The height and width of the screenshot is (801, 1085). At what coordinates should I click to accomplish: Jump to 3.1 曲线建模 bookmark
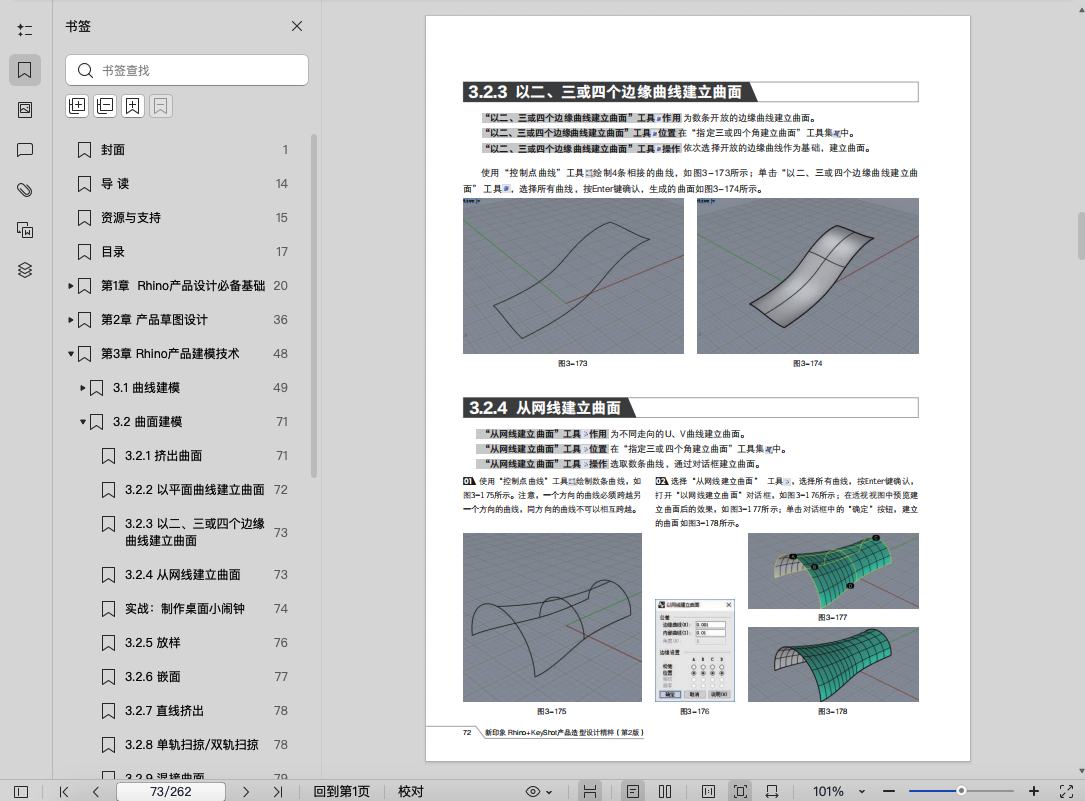coord(146,387)
